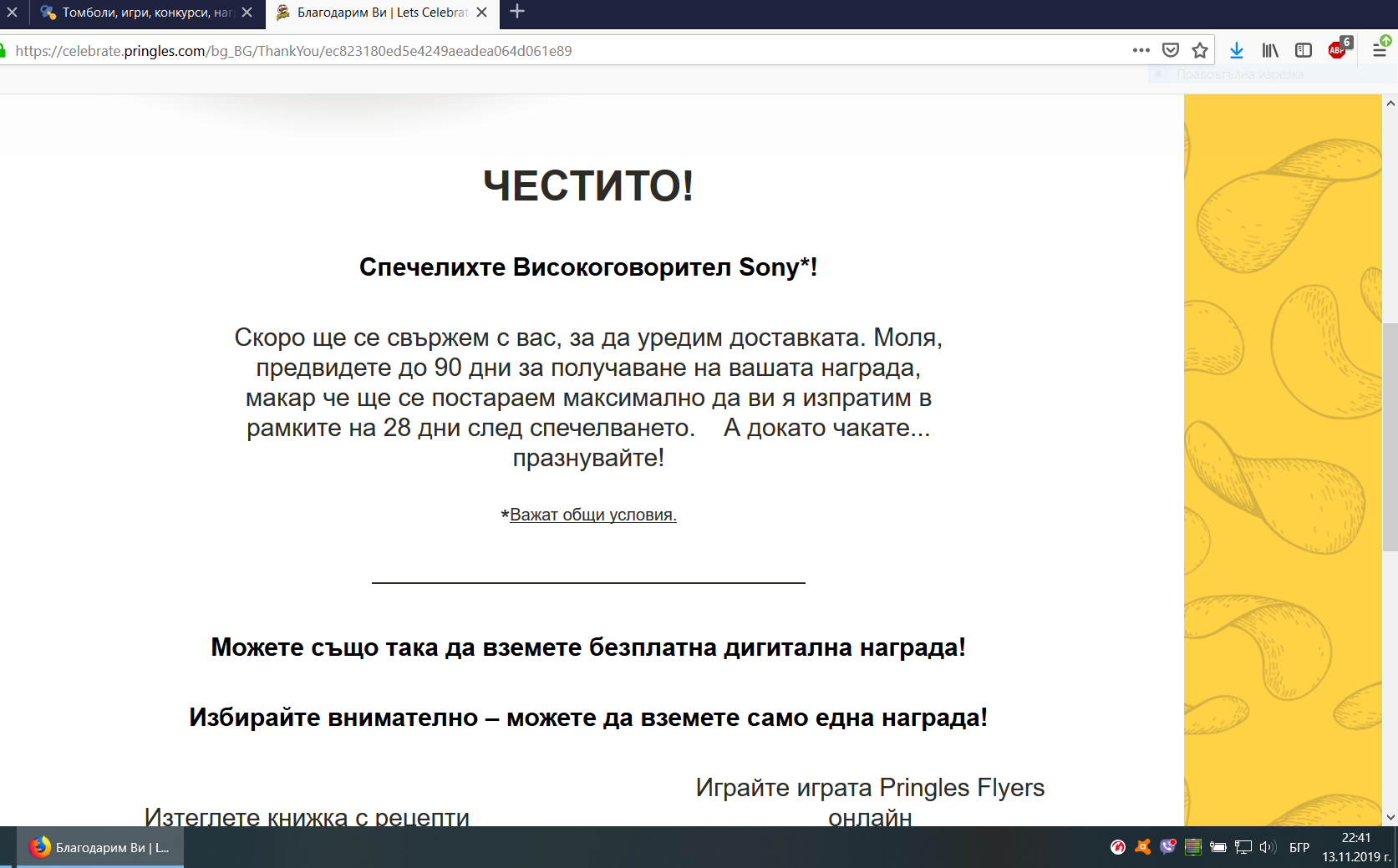Close the Благодарим Ви tab

[481, 13]
